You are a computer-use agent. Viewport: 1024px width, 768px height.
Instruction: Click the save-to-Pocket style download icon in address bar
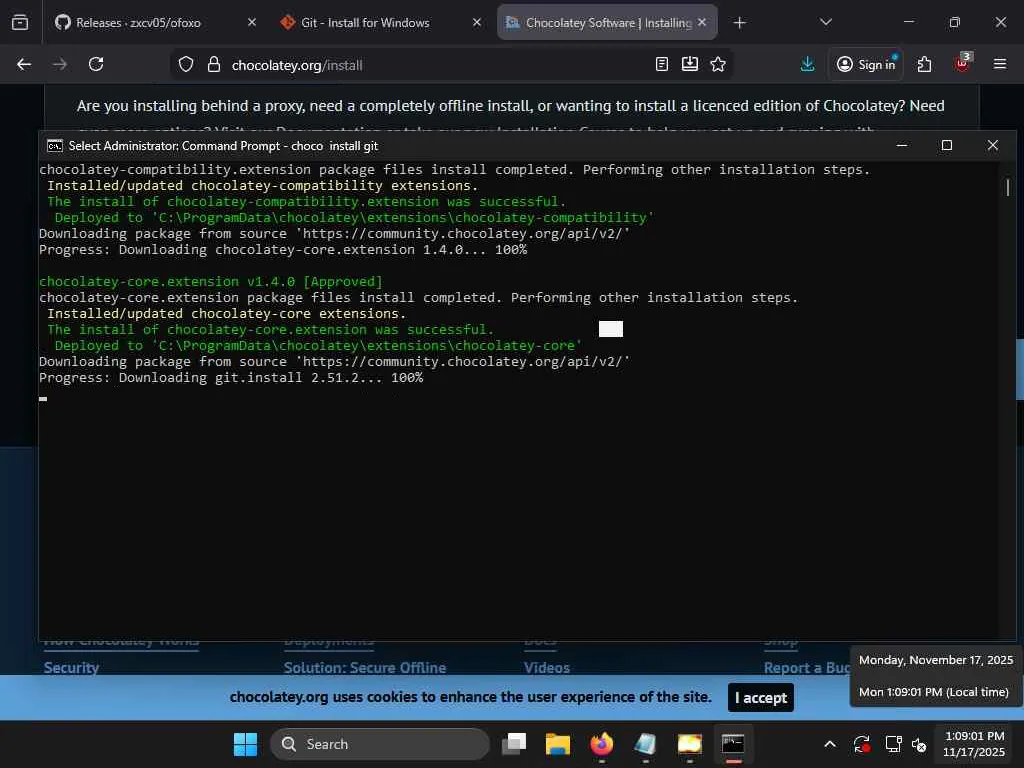coord(690,64)
